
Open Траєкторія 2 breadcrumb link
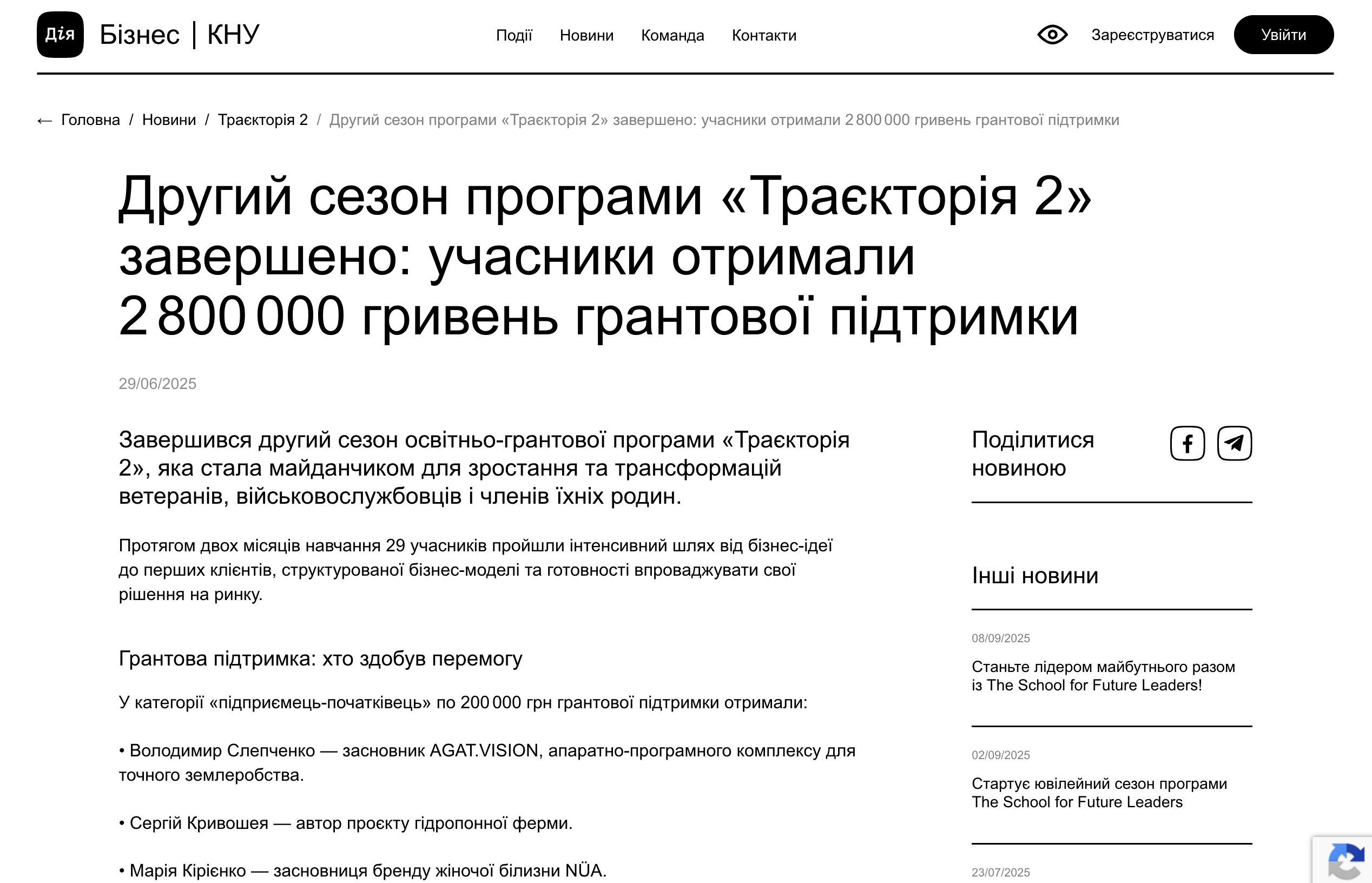coord(262,120)
